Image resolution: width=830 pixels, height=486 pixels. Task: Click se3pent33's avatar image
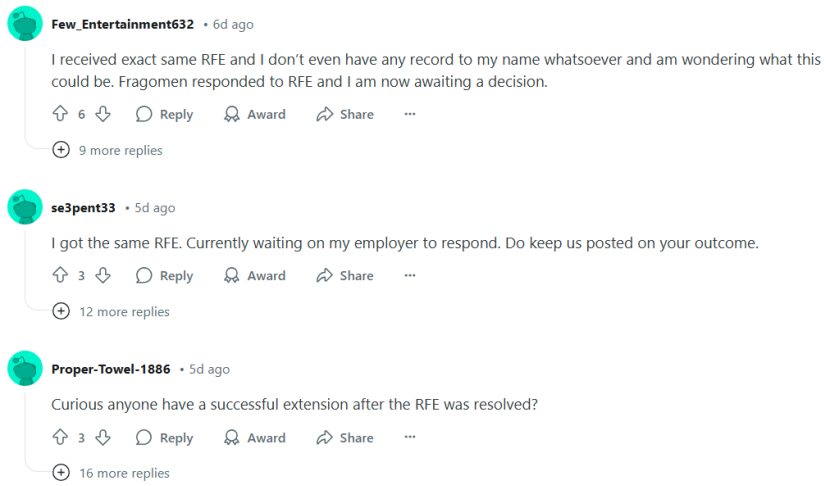[x=25, y=207]
